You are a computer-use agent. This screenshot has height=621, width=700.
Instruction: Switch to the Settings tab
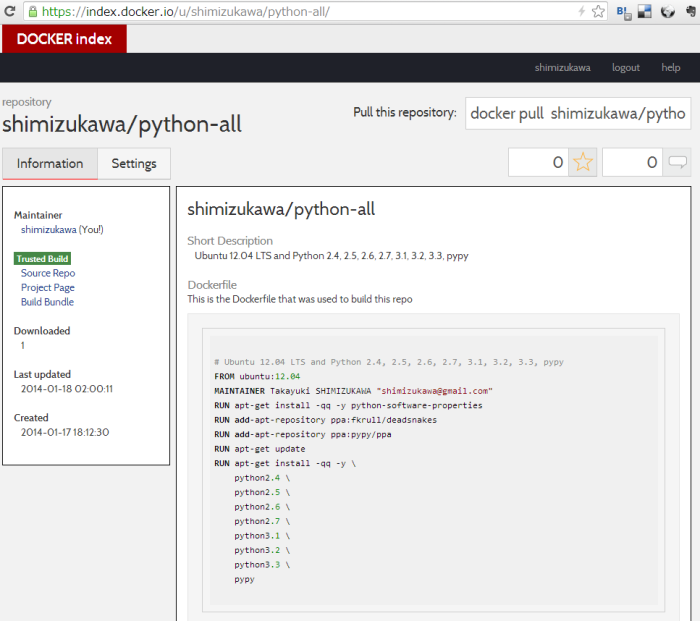tap(134, 163)
